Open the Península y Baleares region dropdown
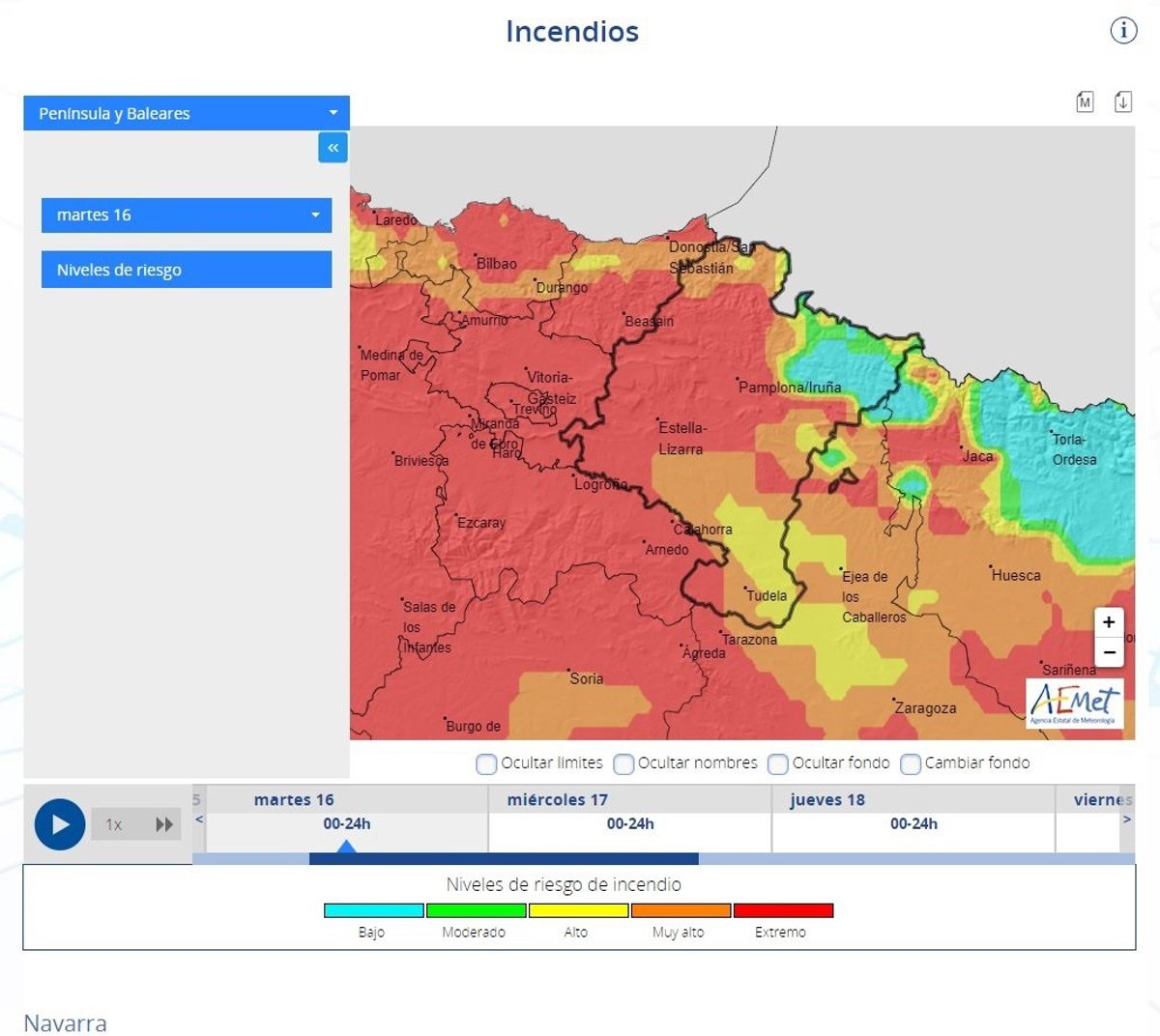 coord(187,113)
